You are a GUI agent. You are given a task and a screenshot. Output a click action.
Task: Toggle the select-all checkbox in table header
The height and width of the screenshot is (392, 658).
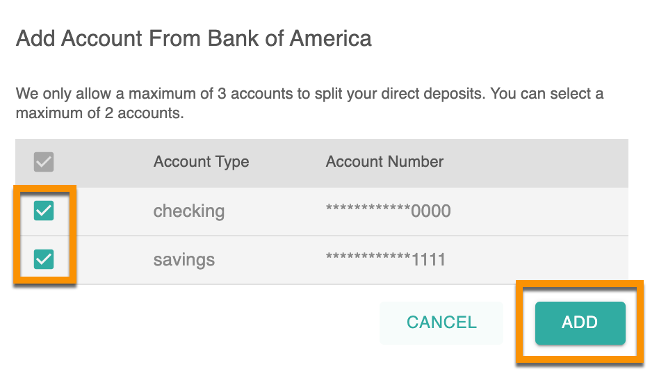pyautogui.click(x=44, y=162)
